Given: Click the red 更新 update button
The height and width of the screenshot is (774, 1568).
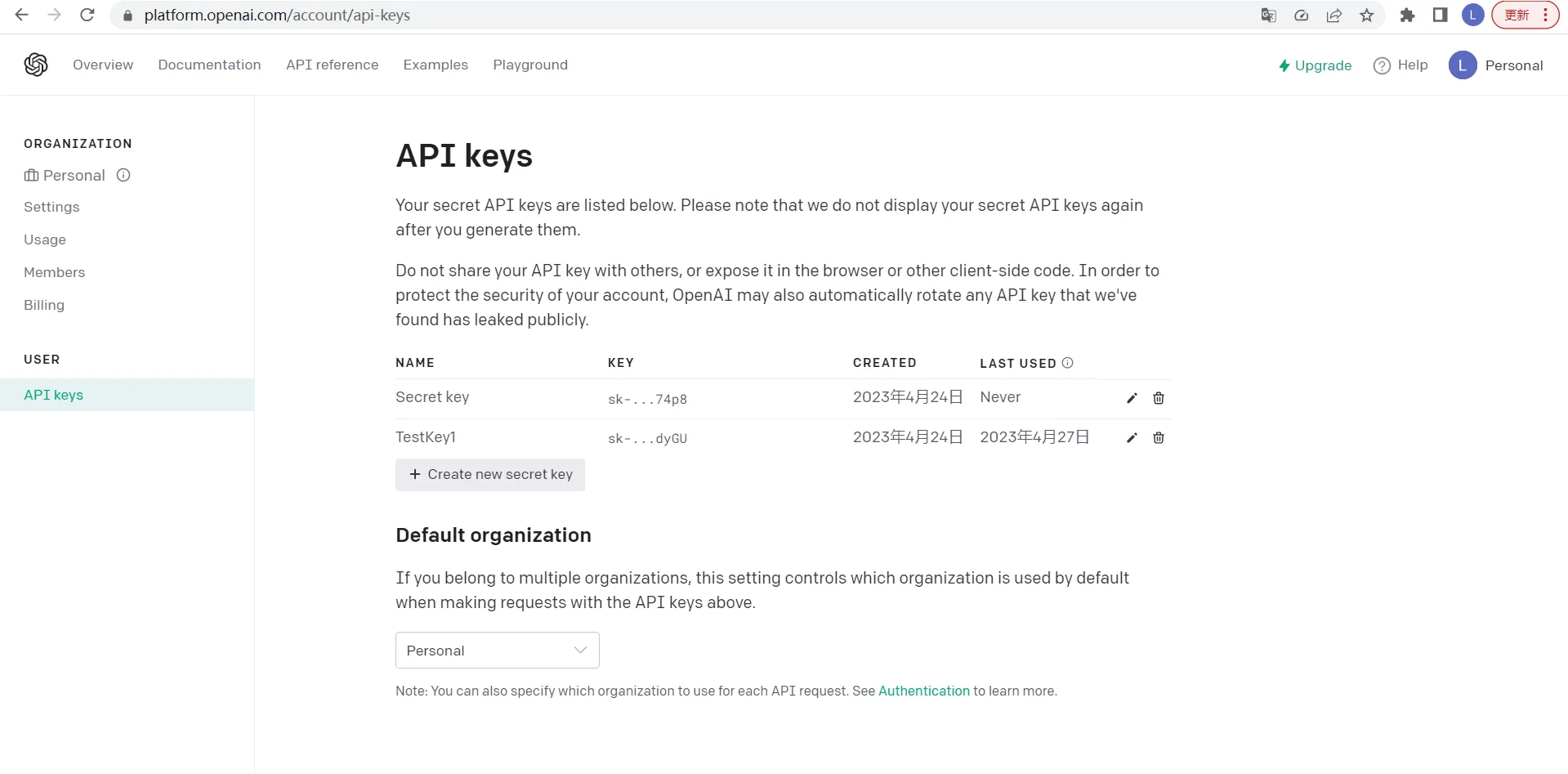Looking at the screenshot, I should [1525, 15].
